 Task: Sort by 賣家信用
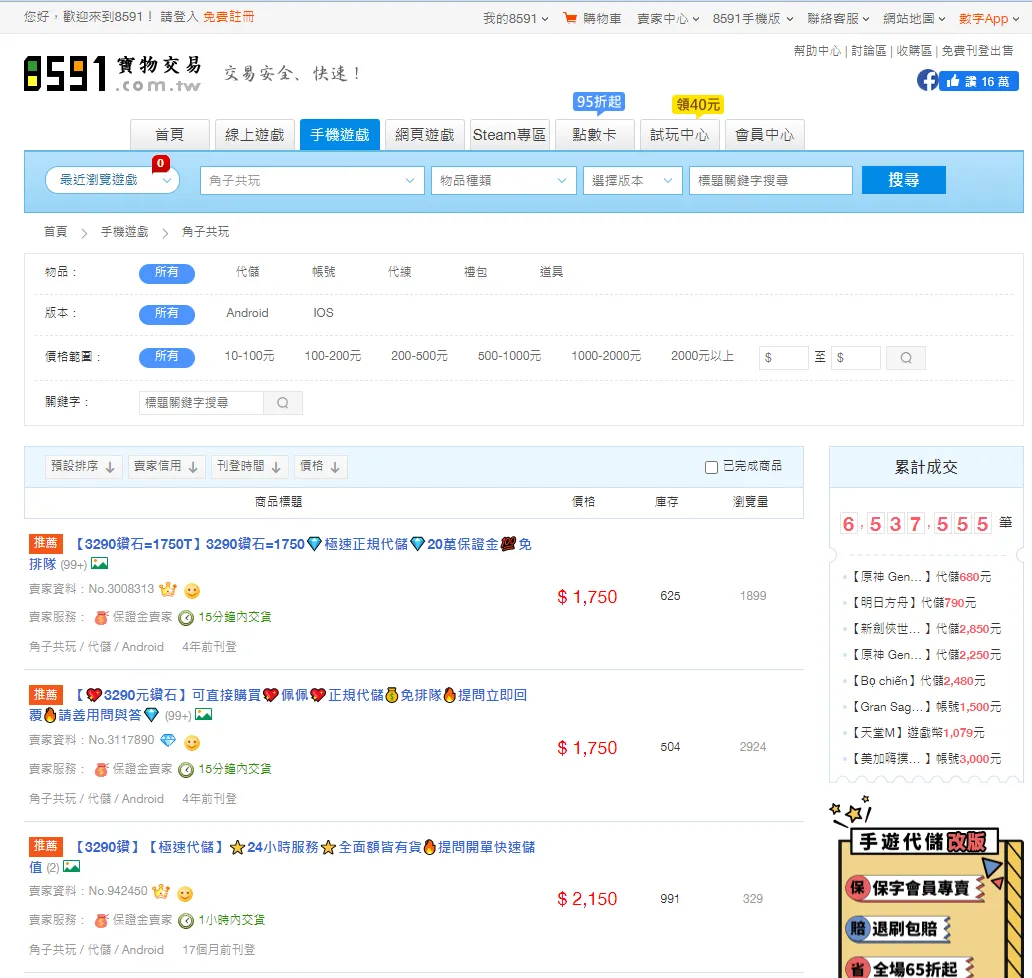(x=167, y=467)
